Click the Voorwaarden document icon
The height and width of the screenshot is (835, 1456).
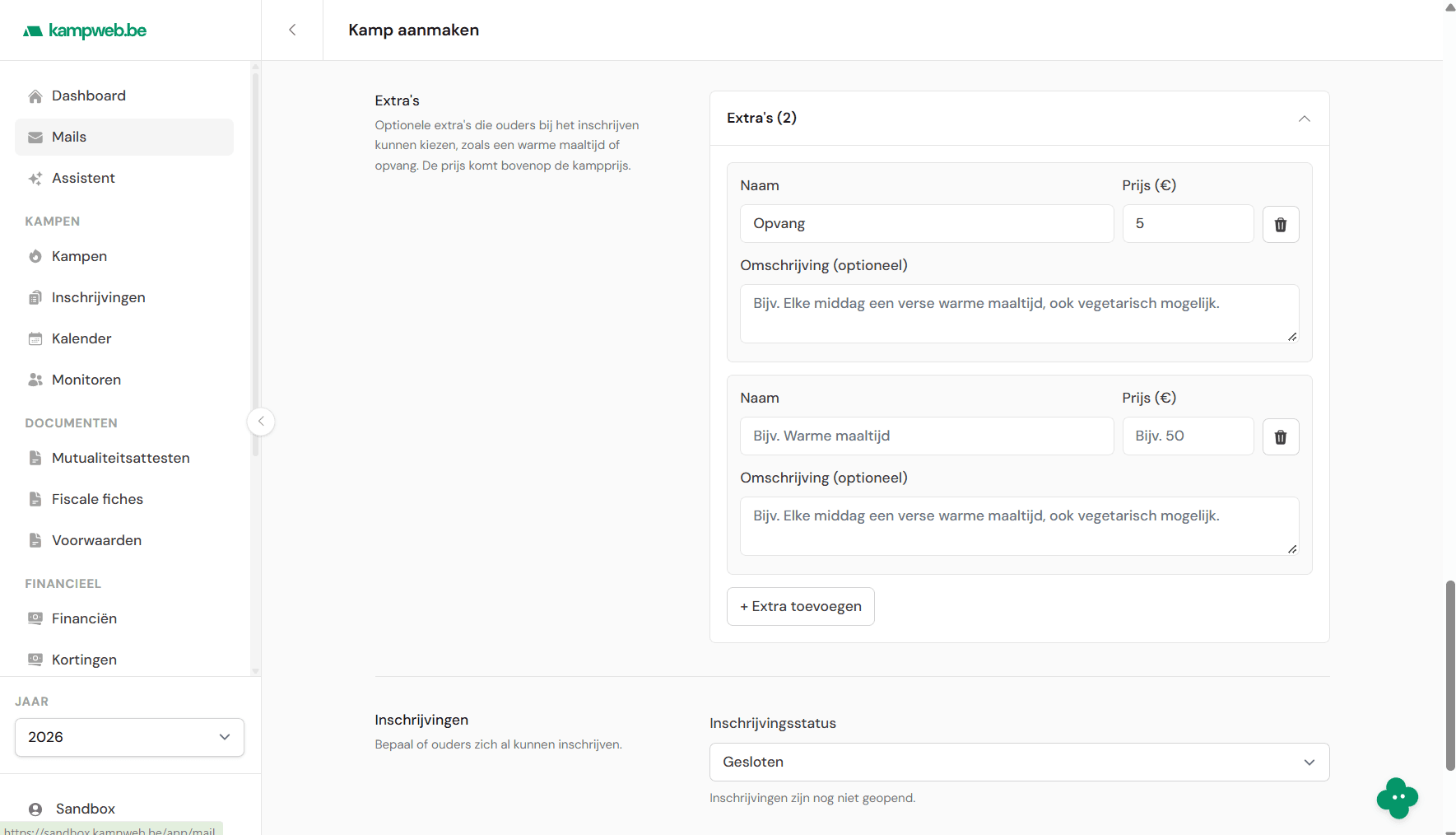(x=35, y=541)
